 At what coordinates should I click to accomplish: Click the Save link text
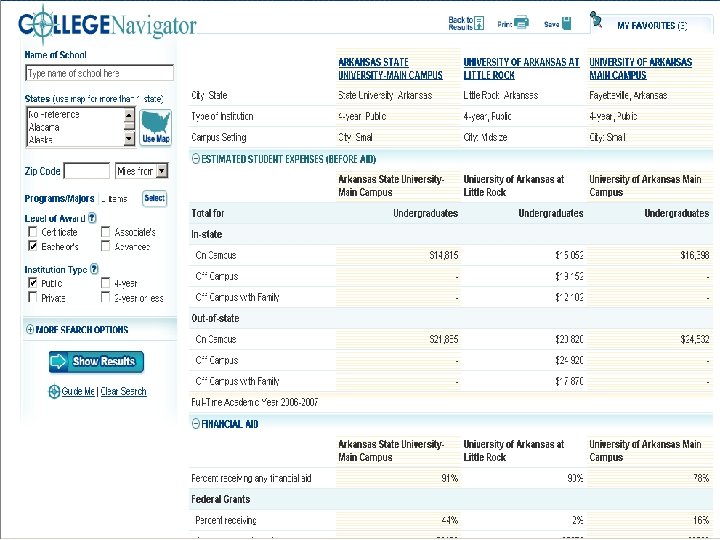click(x=551, y=24)
